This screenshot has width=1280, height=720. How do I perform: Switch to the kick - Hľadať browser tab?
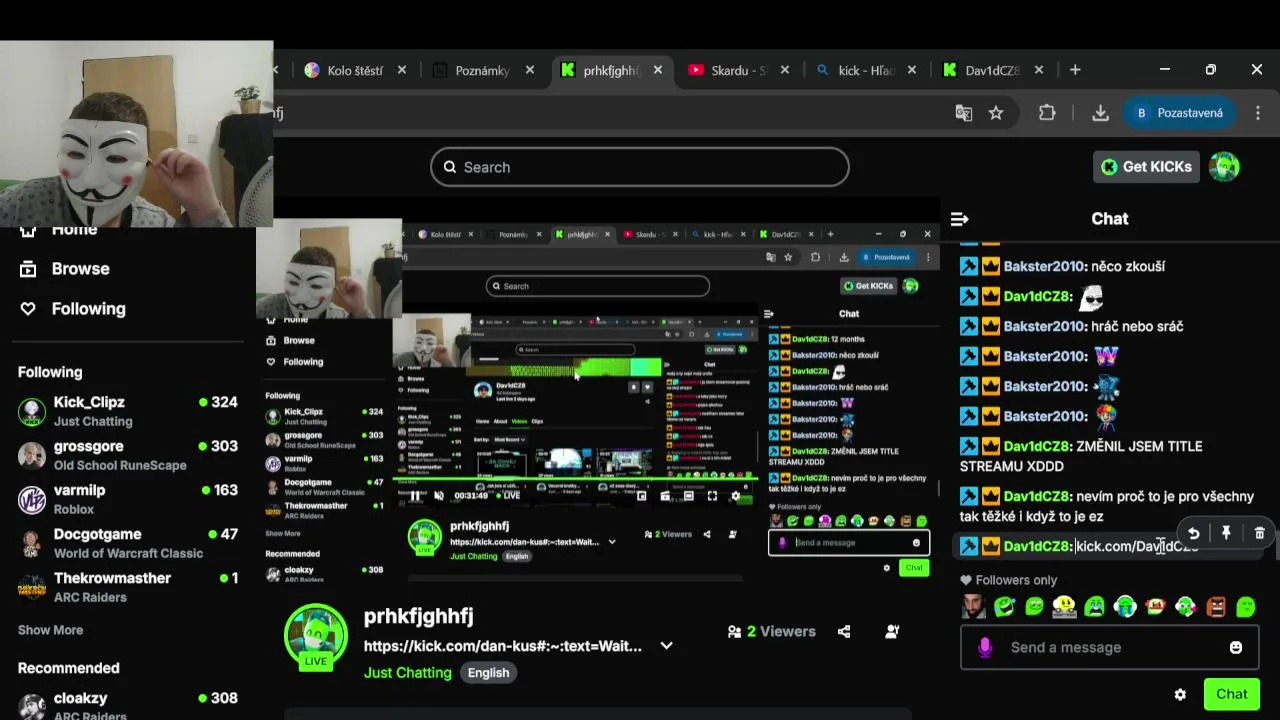[x=866, y=70]
